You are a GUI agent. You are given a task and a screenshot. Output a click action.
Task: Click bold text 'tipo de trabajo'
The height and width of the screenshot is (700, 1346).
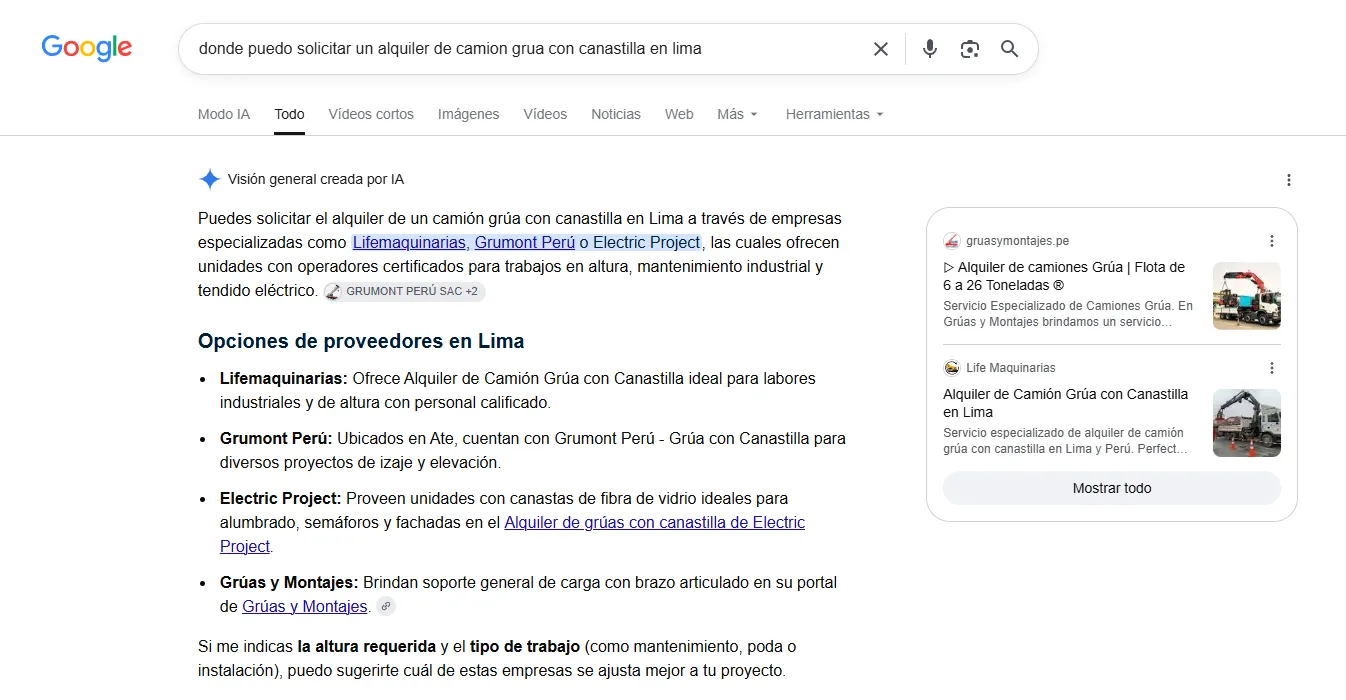[526, 646]
